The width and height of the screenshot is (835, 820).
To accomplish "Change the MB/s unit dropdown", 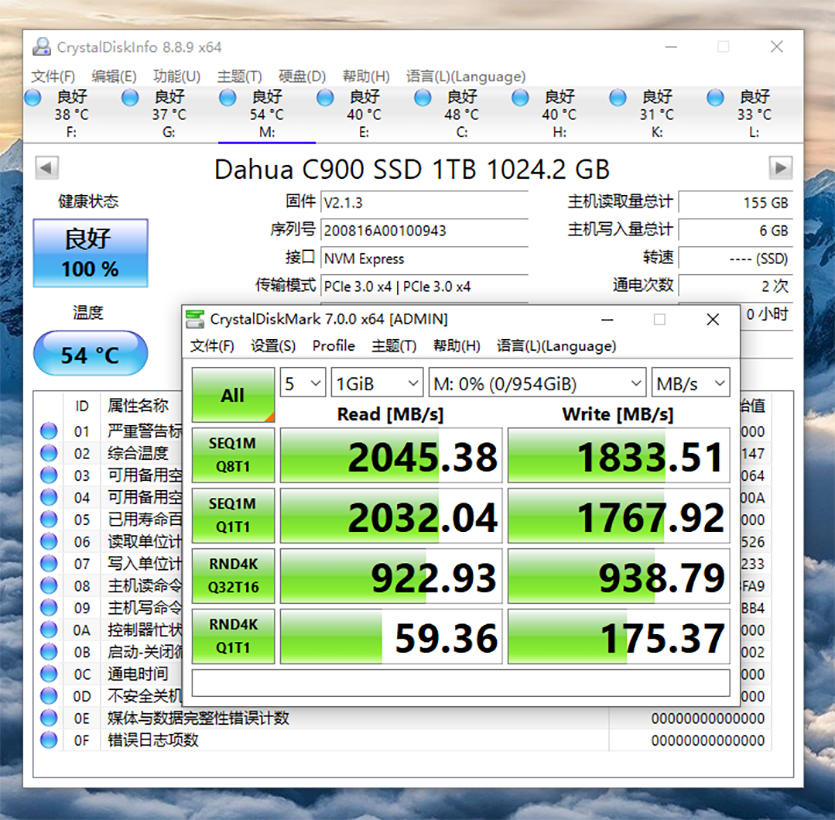I will click(690, 383).
